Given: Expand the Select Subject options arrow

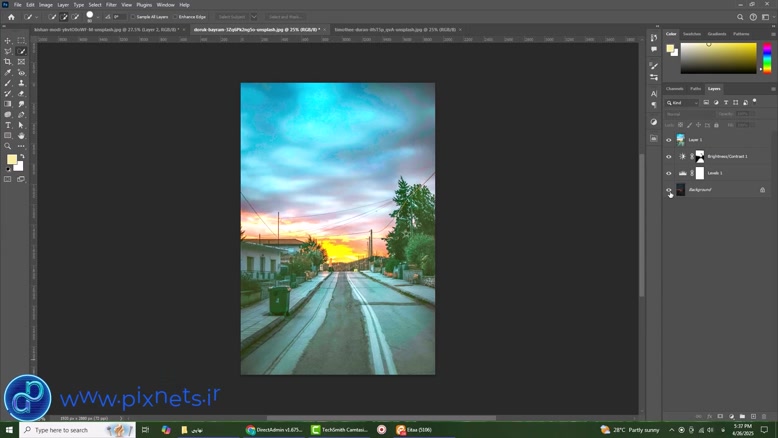Looking at the screenshot, I should click(x=254, y=17).
